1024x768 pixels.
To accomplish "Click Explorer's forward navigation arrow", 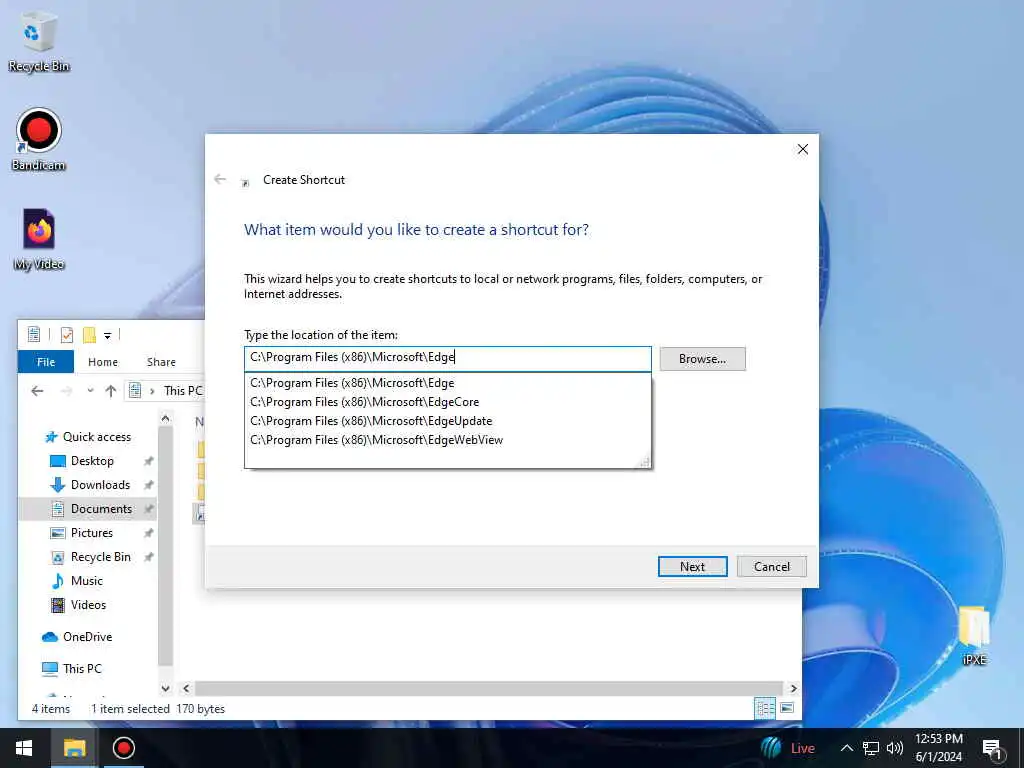I will (66, 391).
